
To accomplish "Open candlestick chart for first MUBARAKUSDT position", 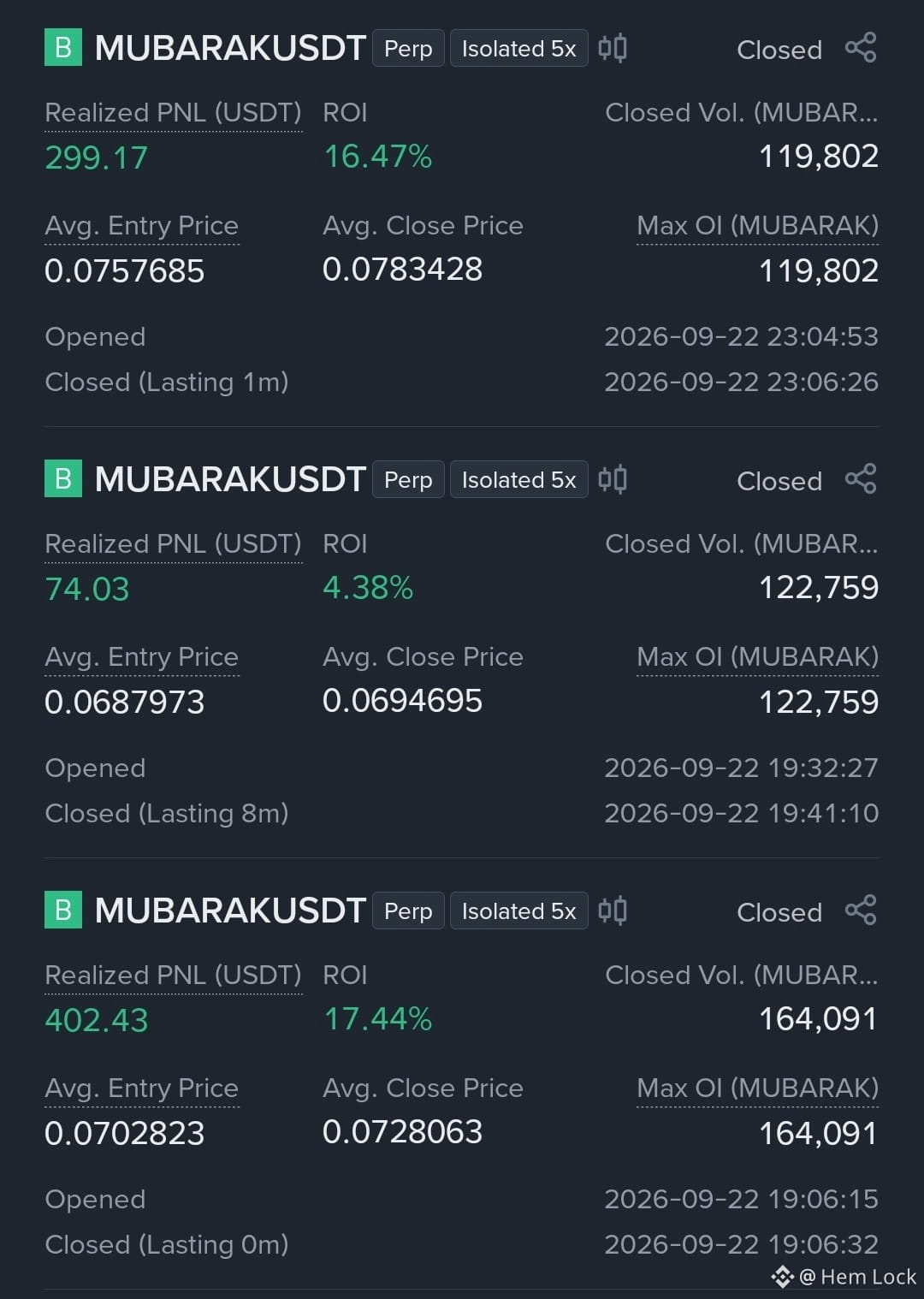I will 613,48.
